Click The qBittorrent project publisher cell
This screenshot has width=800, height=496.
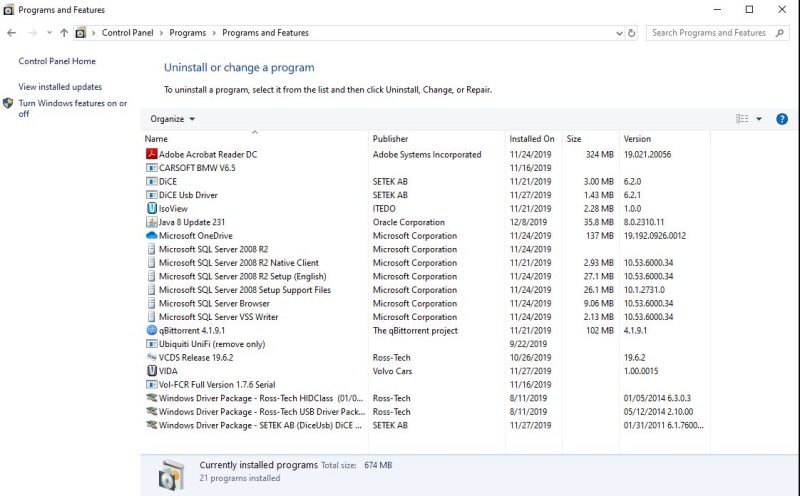(x=415, y=330)
